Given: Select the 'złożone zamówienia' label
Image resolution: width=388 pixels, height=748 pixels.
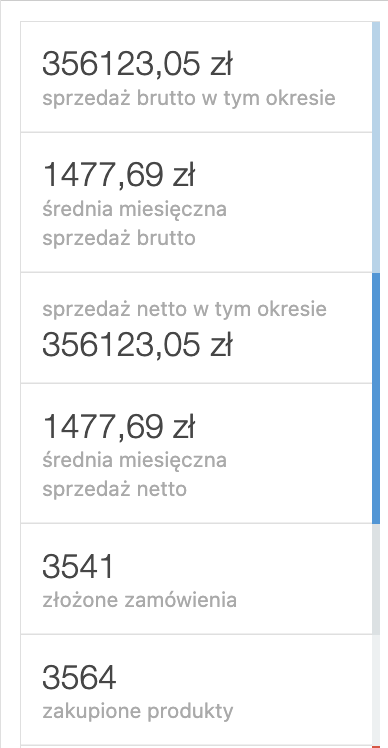Looking at the screenshot, I should click(x=139, y=600).
